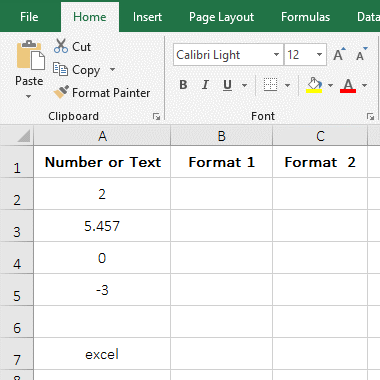Activate the Format Painter brush
This screenshot has width=380, height=380.
[x=61, y=92]
